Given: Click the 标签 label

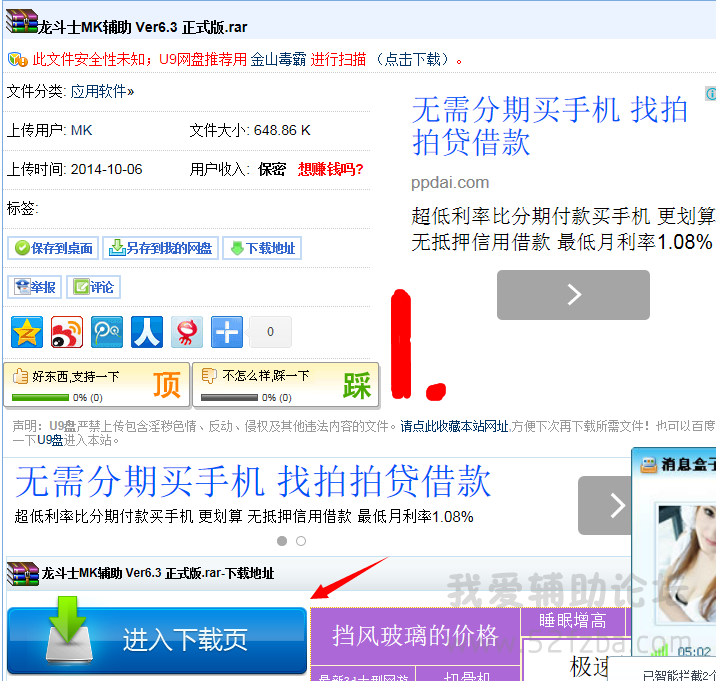Looking at the screenshot, I should pos(22,208).
